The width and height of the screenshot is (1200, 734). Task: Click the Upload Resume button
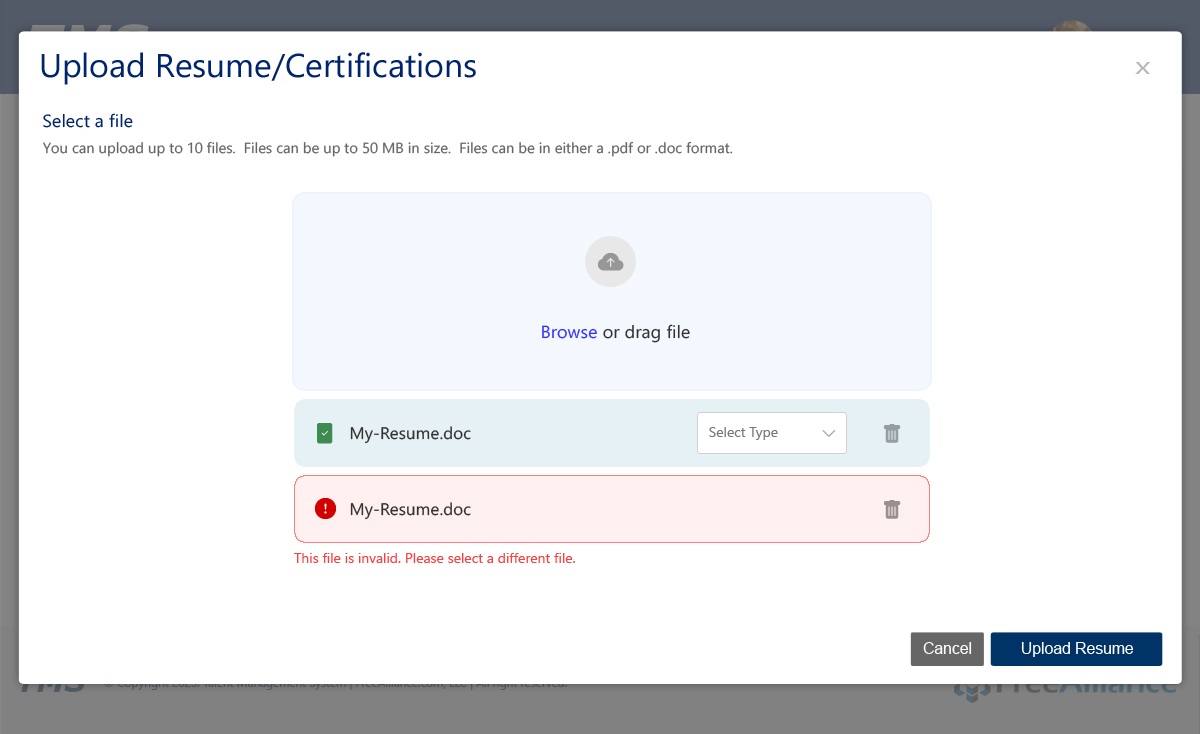[x=1076, y=649]
